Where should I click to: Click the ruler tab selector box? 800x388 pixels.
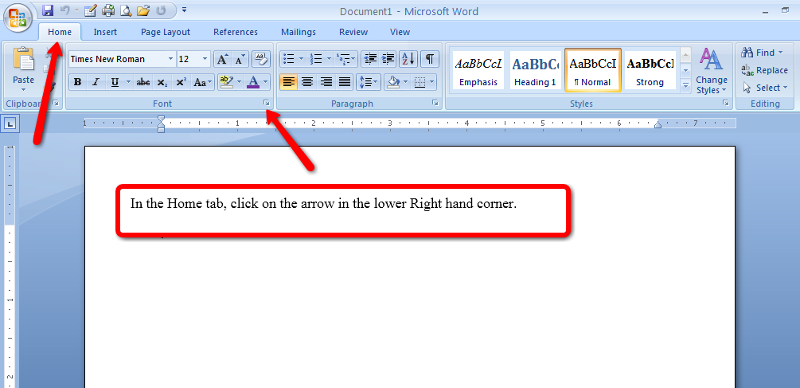11,124
